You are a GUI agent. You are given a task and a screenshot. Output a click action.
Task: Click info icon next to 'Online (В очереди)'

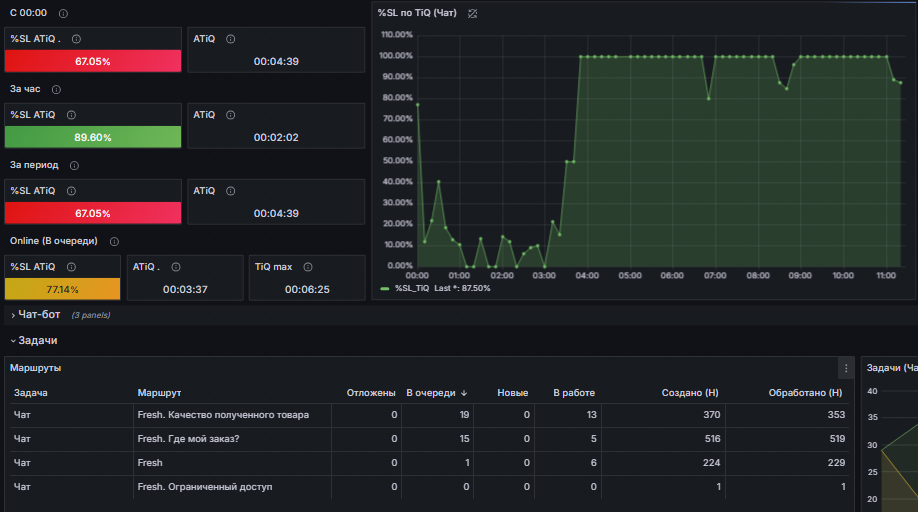pyautogui.click(x=114, y=242)
